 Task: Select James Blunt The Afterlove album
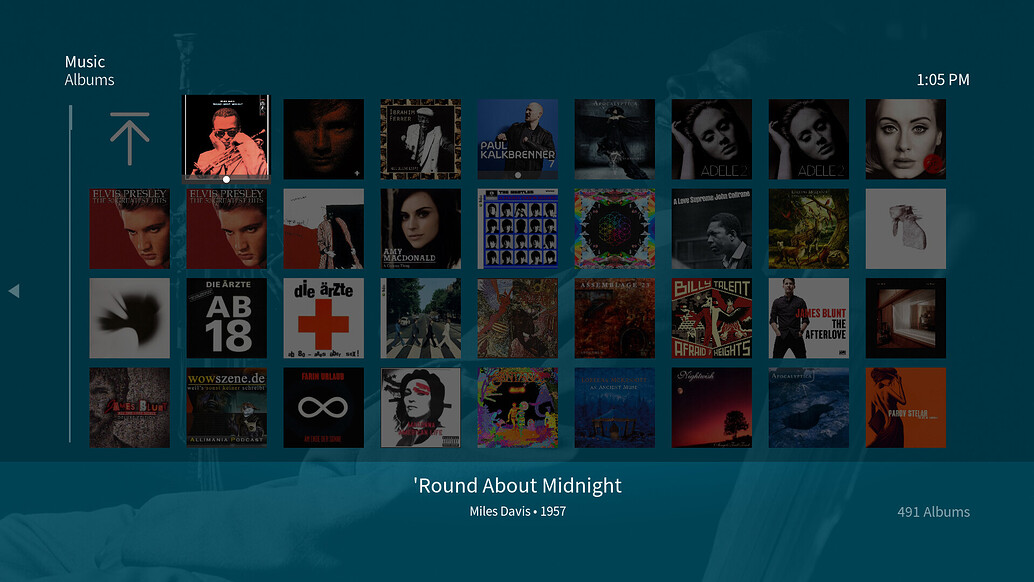(x=808, y=318)
